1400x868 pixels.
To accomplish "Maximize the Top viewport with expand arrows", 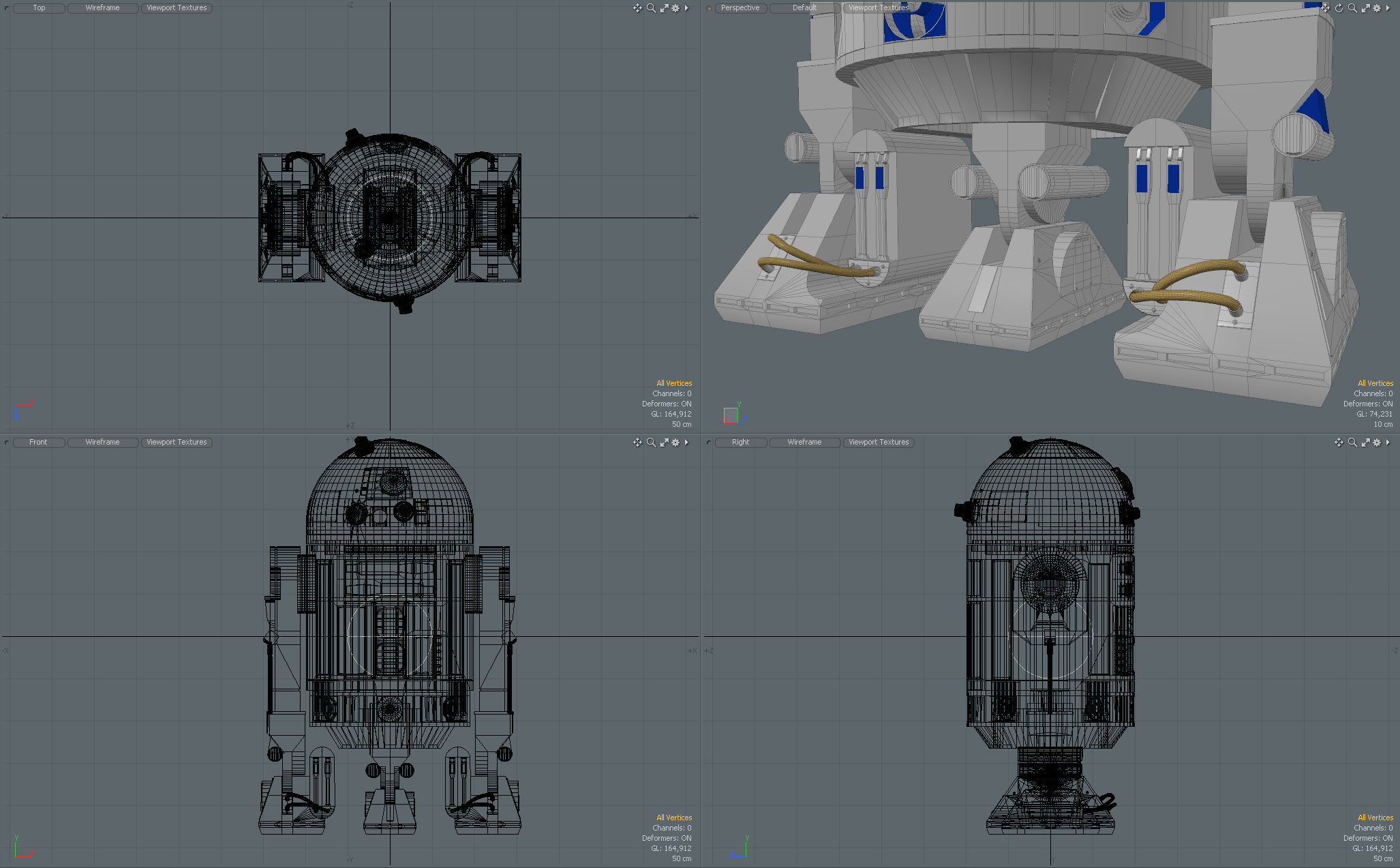I will [664, 8].
